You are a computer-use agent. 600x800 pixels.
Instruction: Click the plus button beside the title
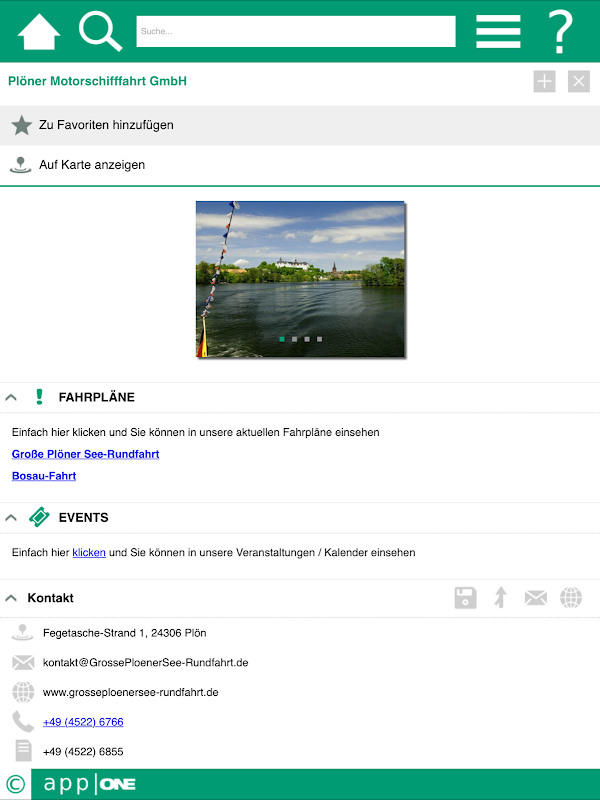point(544,82)
